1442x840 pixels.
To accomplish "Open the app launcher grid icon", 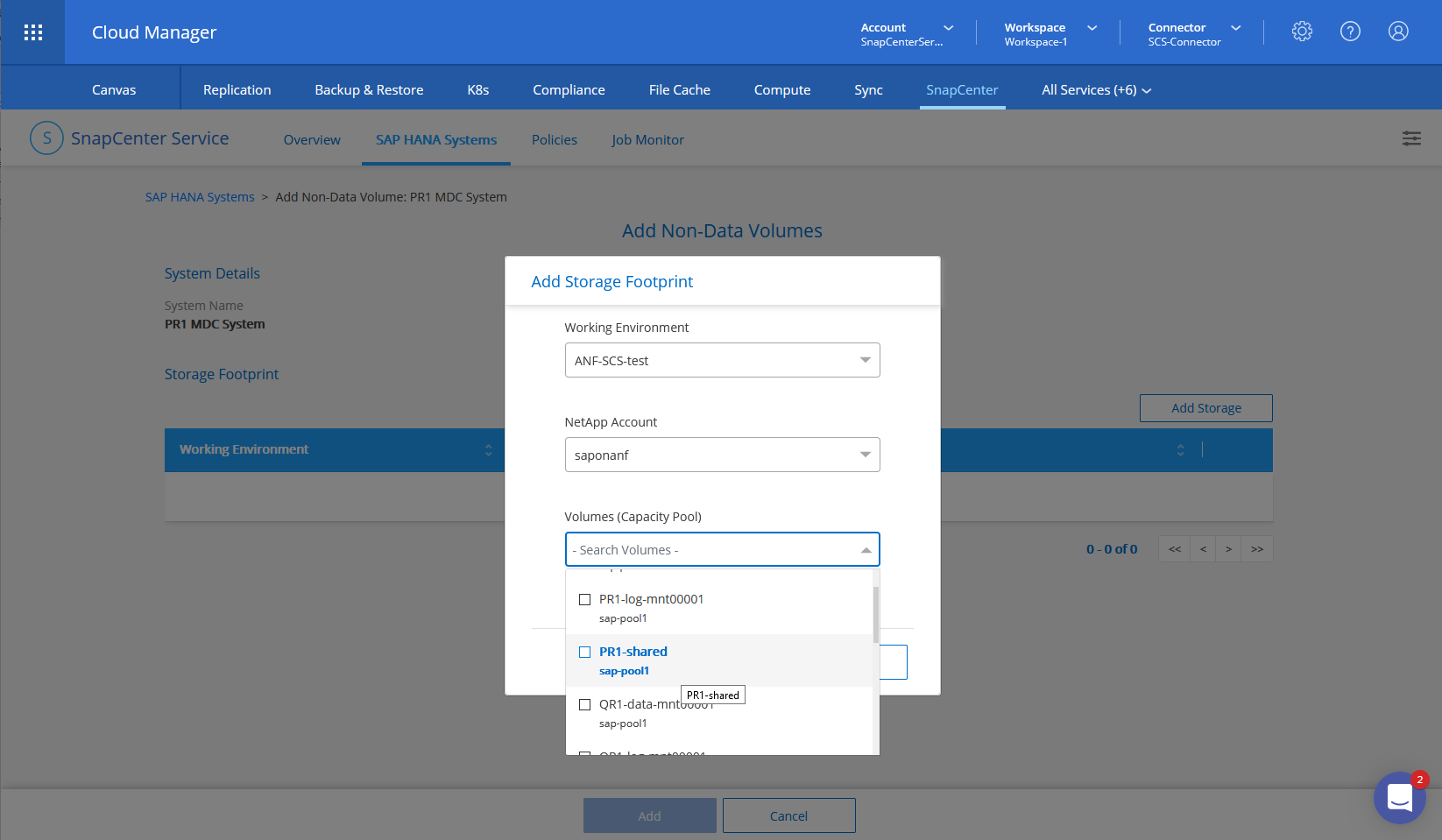I will (x=33, y=32).
